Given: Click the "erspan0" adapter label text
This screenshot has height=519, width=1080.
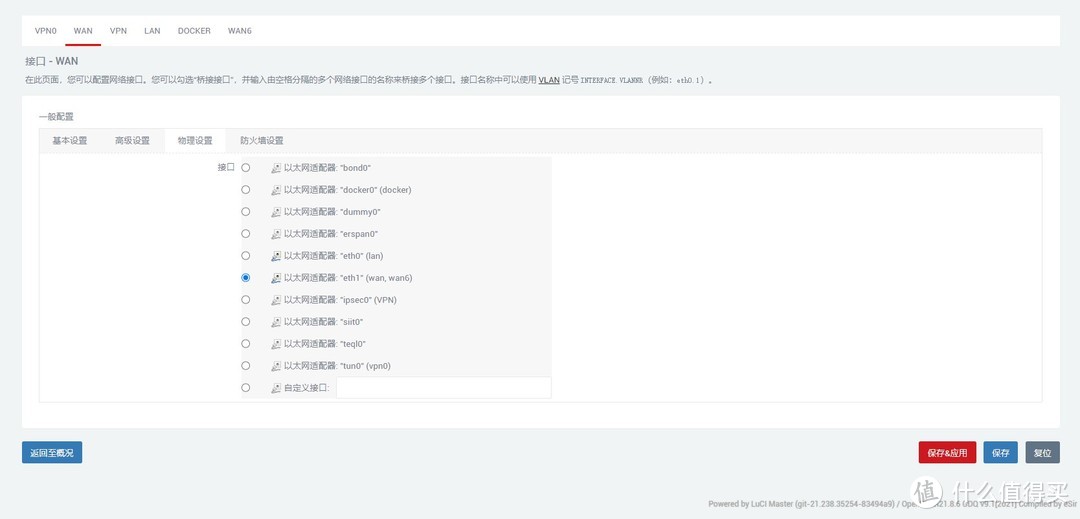Looking at the screenshot, I should pyautogui.click(x=331, y=234).
